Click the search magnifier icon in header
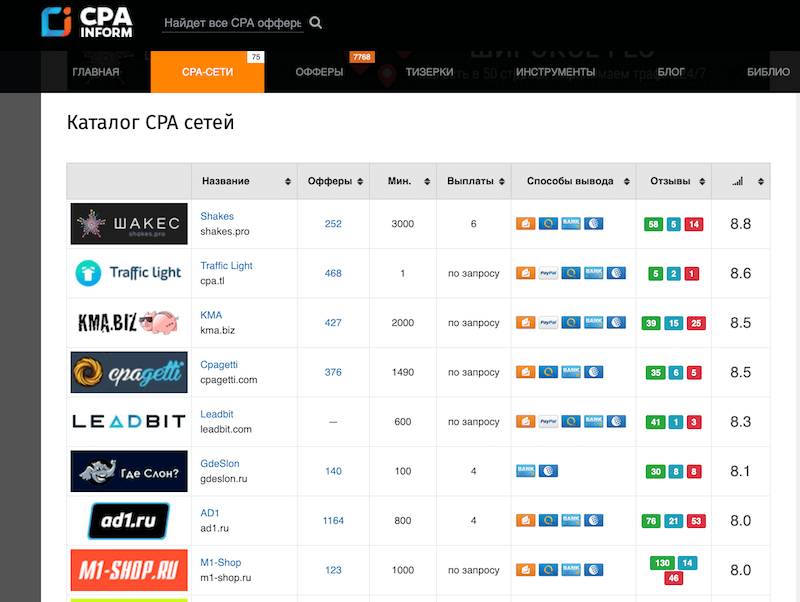 pyautogui.click(x=316, y=23)
